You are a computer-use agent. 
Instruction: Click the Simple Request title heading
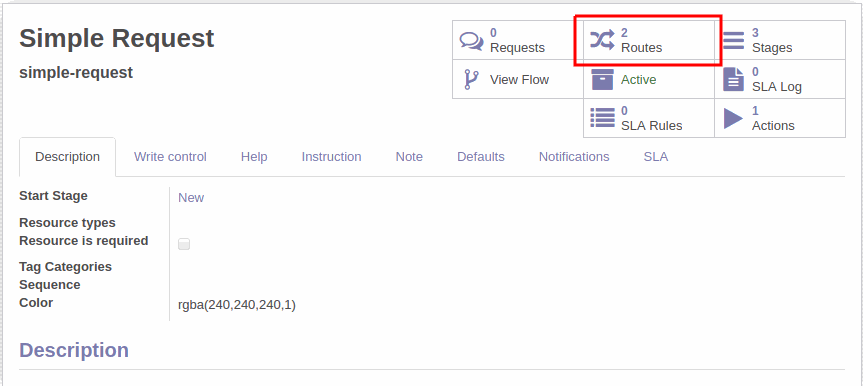(117, 39)
